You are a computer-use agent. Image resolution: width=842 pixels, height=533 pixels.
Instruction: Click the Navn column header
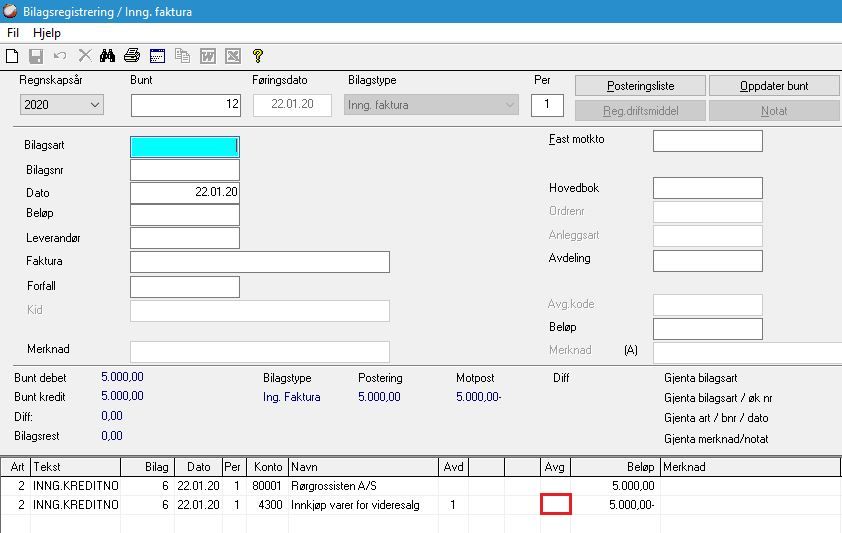364,467
